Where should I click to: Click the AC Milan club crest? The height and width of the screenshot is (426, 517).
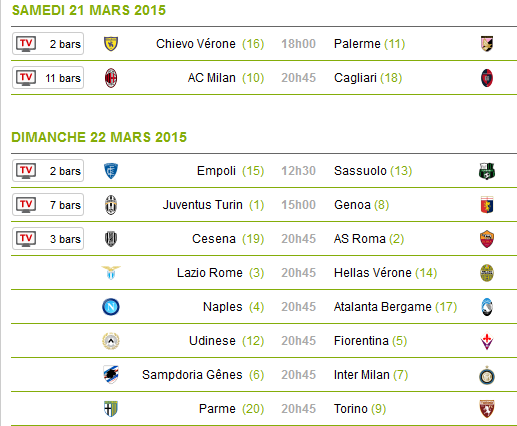111,78
